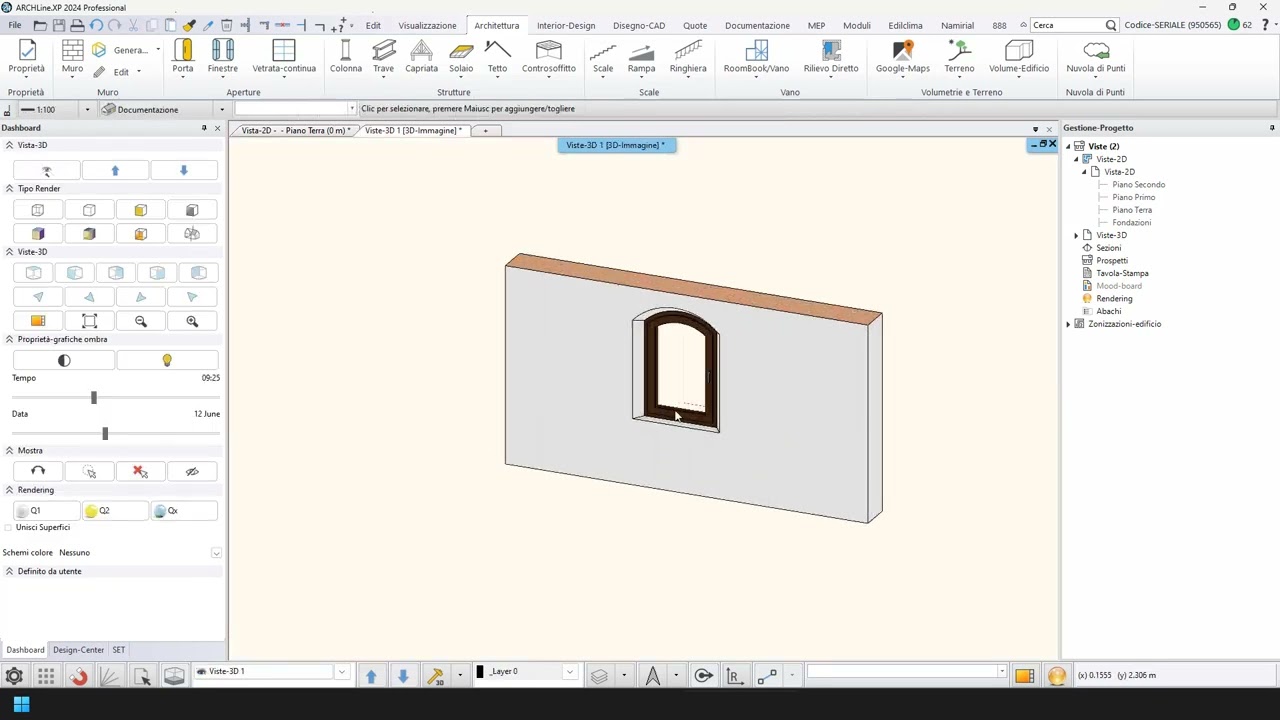Pick the Rampa ramp tool
This screenshot has width=1280, height=720.
tap(641, 56)
